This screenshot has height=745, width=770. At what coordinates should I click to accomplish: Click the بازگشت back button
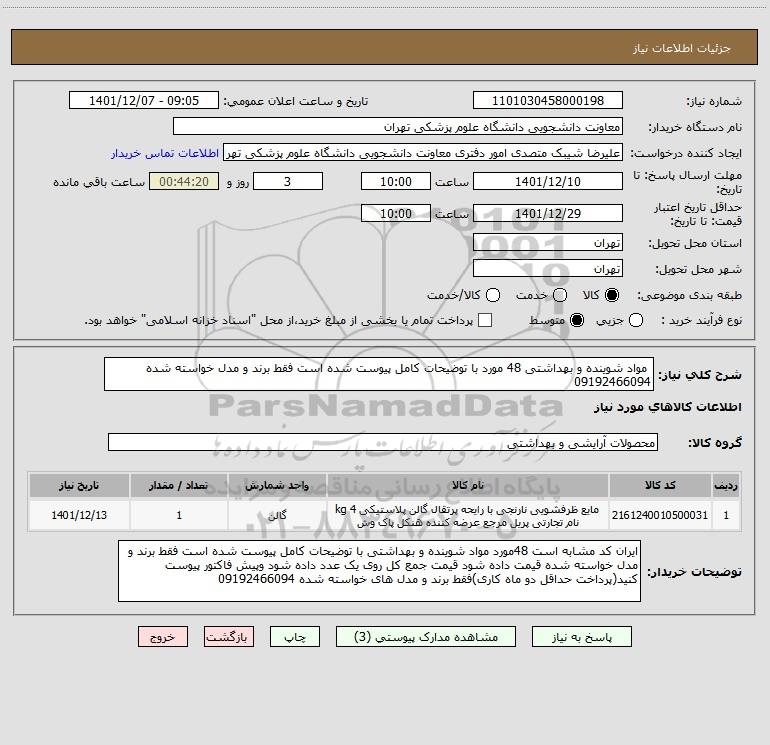point(229,637)
